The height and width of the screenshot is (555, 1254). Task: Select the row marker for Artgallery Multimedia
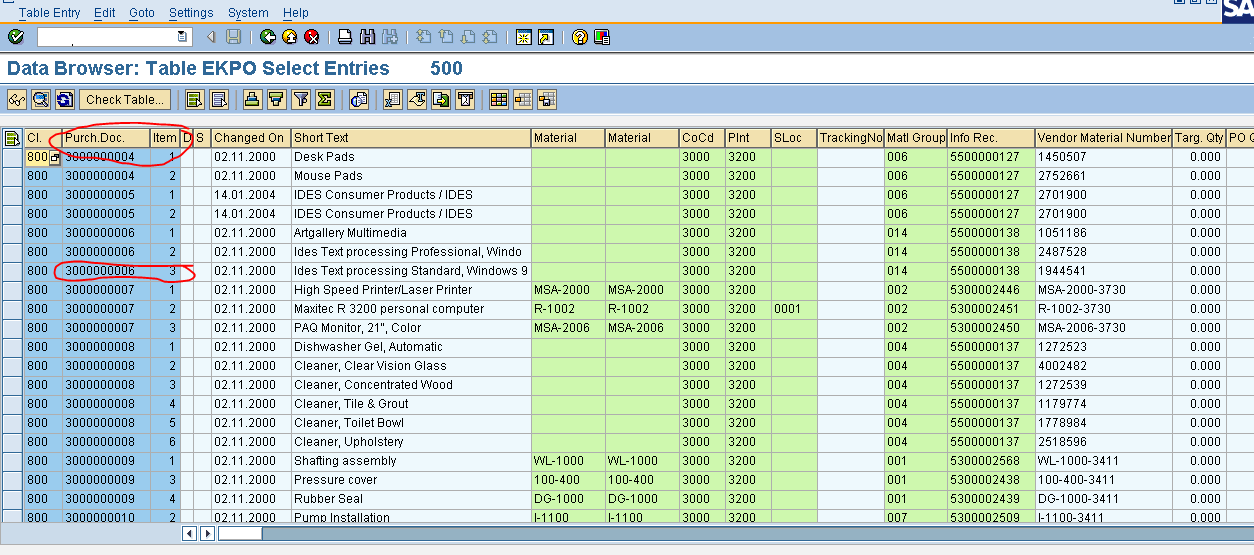pos(12,233)
